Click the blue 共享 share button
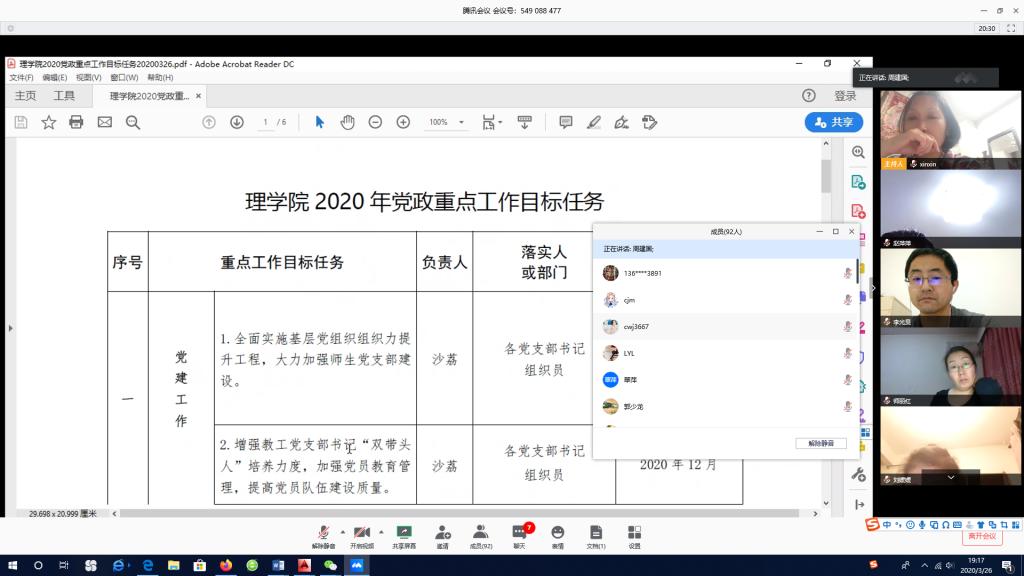 (833, 122)
